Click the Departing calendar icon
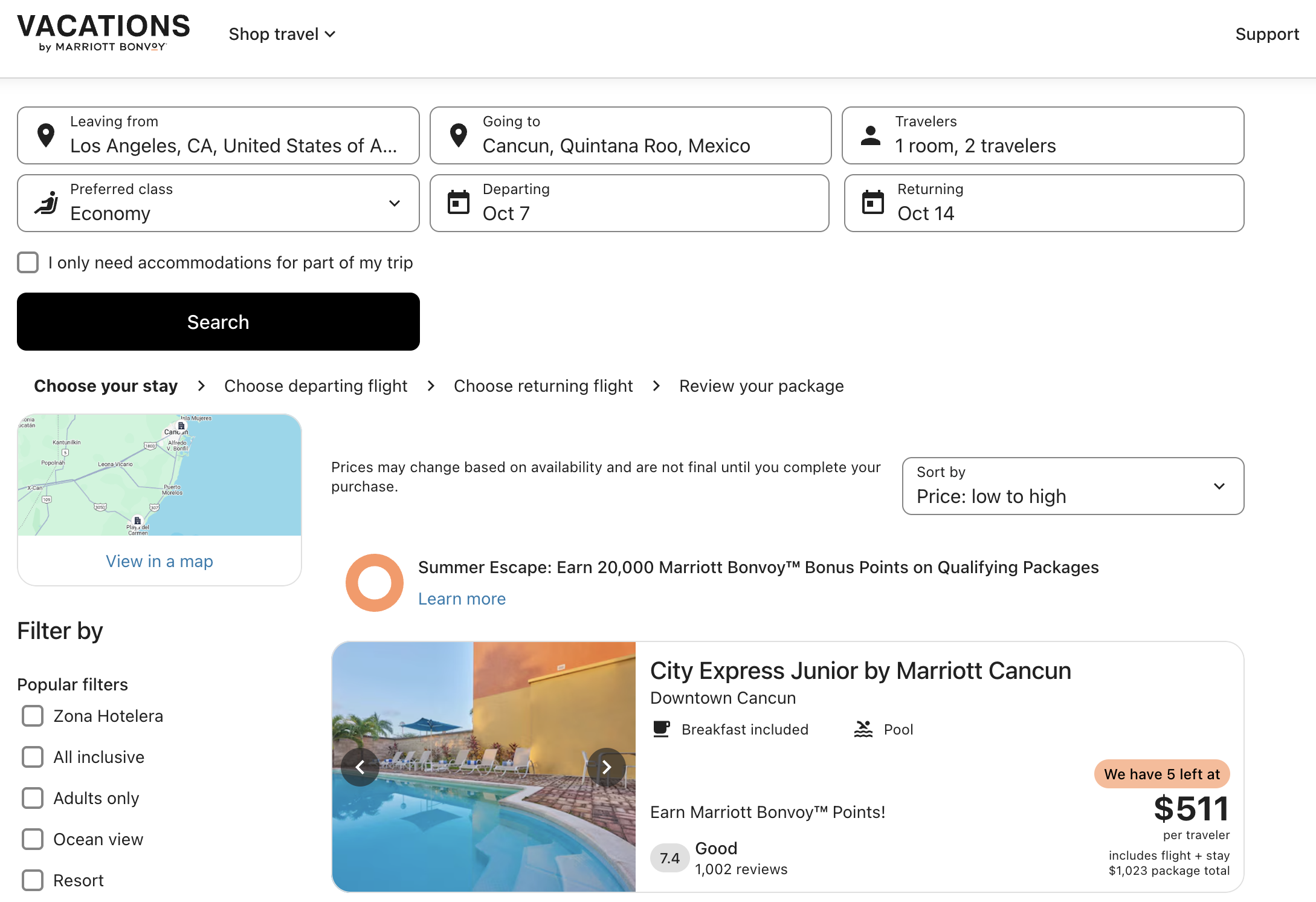 point(459,203)
